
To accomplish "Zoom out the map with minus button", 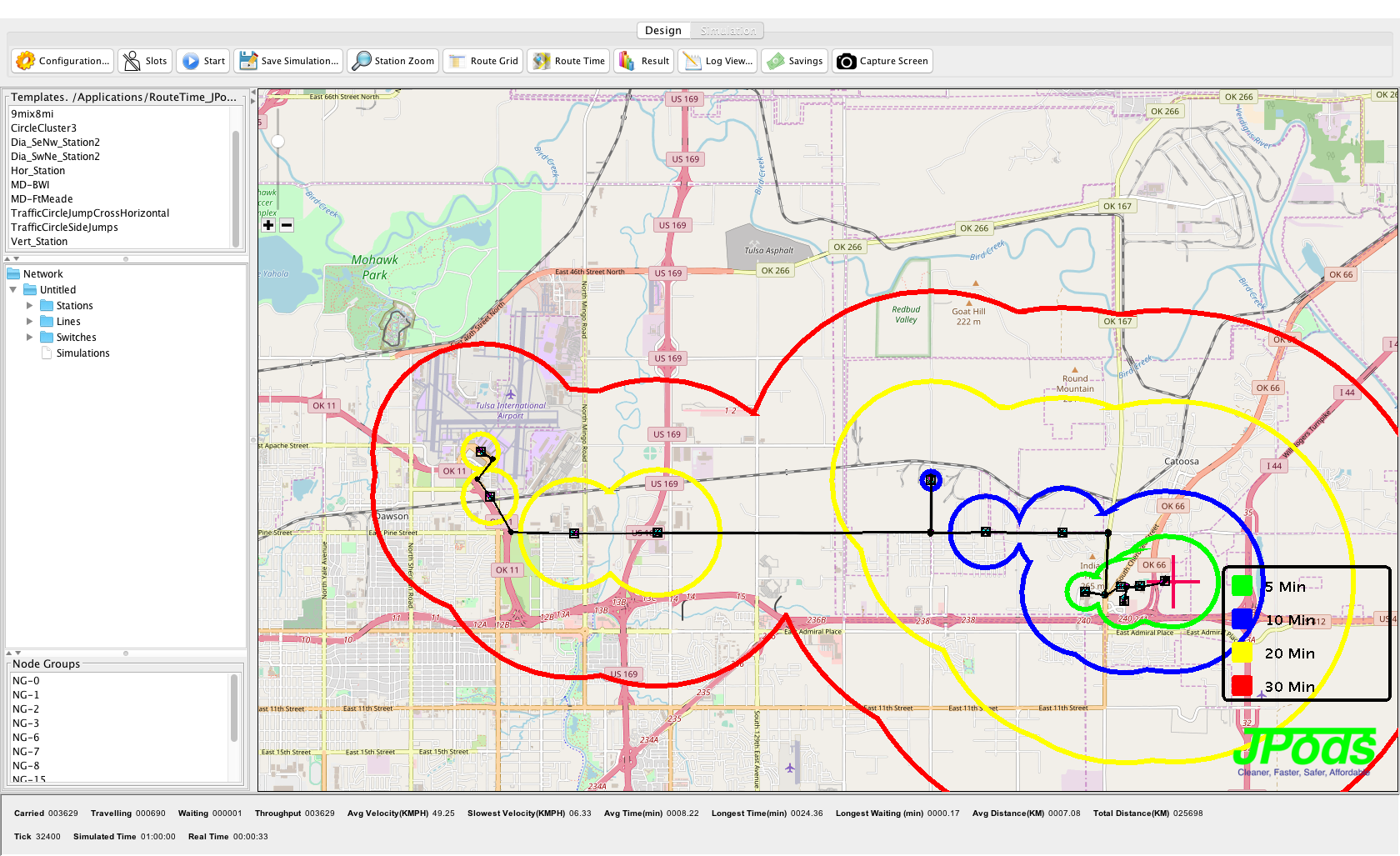I will point(287,225).
